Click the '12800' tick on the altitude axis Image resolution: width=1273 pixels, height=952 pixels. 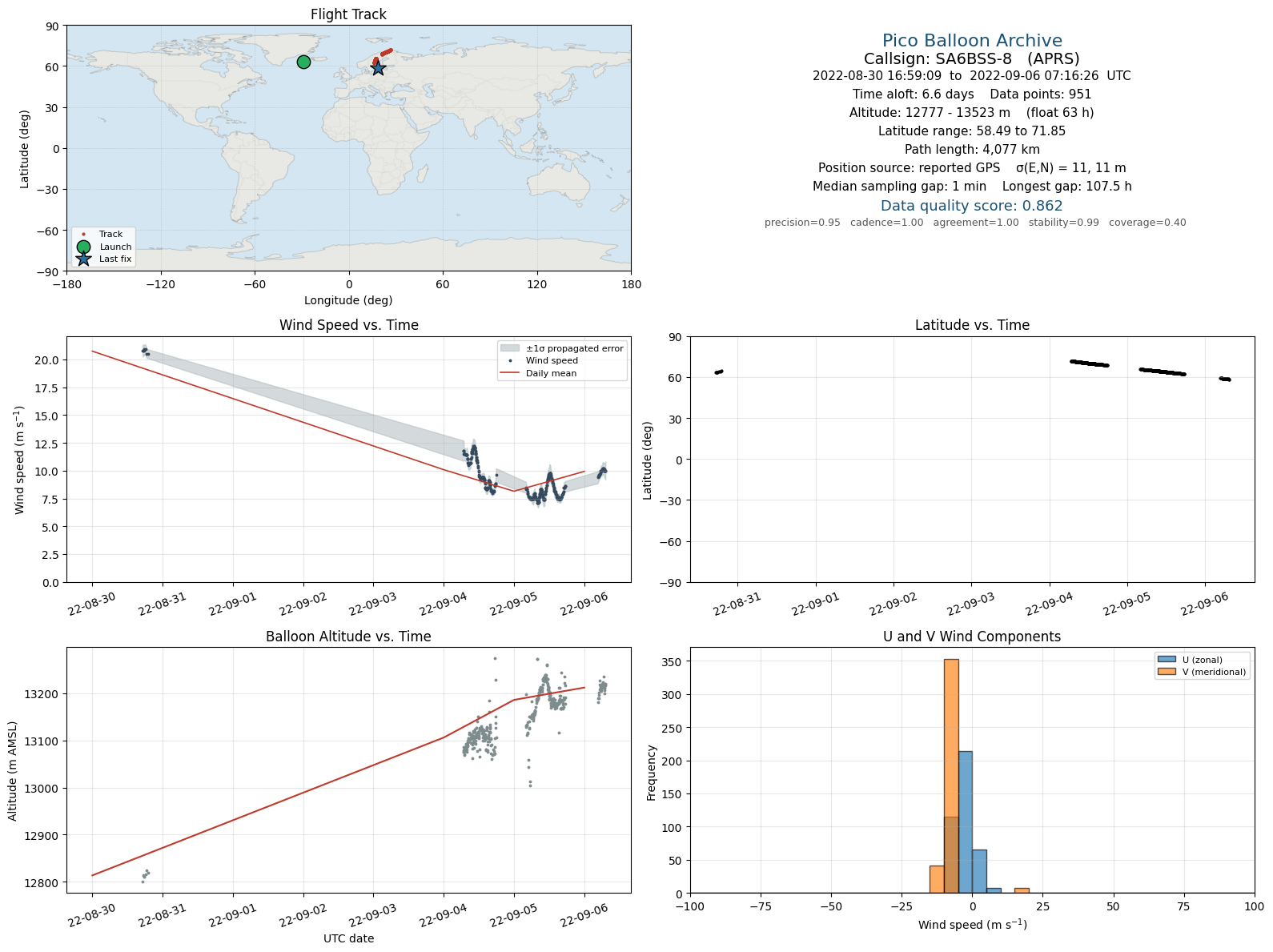click(41, 883)
